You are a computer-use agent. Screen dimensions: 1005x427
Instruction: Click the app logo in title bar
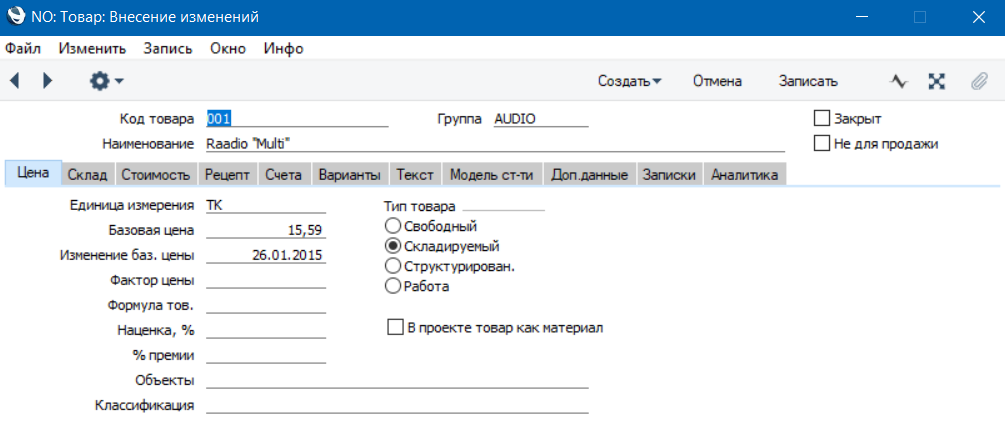(17, 16)
